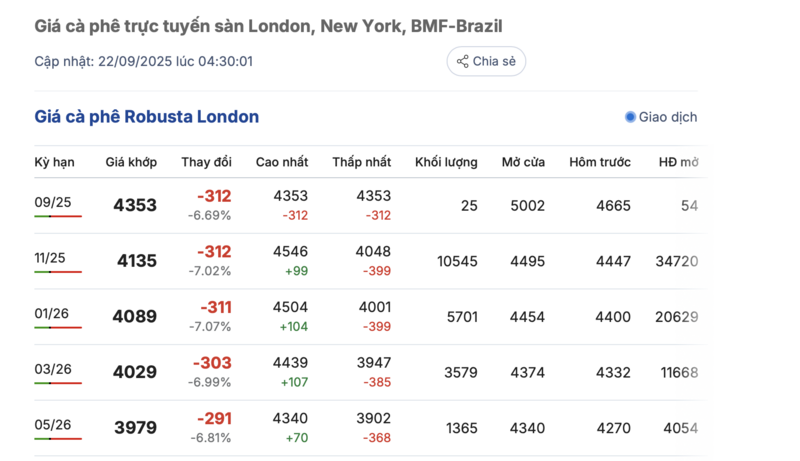Open the 09/25 contract row label
This screenshot has width=800, height=461.
(52, 202)
